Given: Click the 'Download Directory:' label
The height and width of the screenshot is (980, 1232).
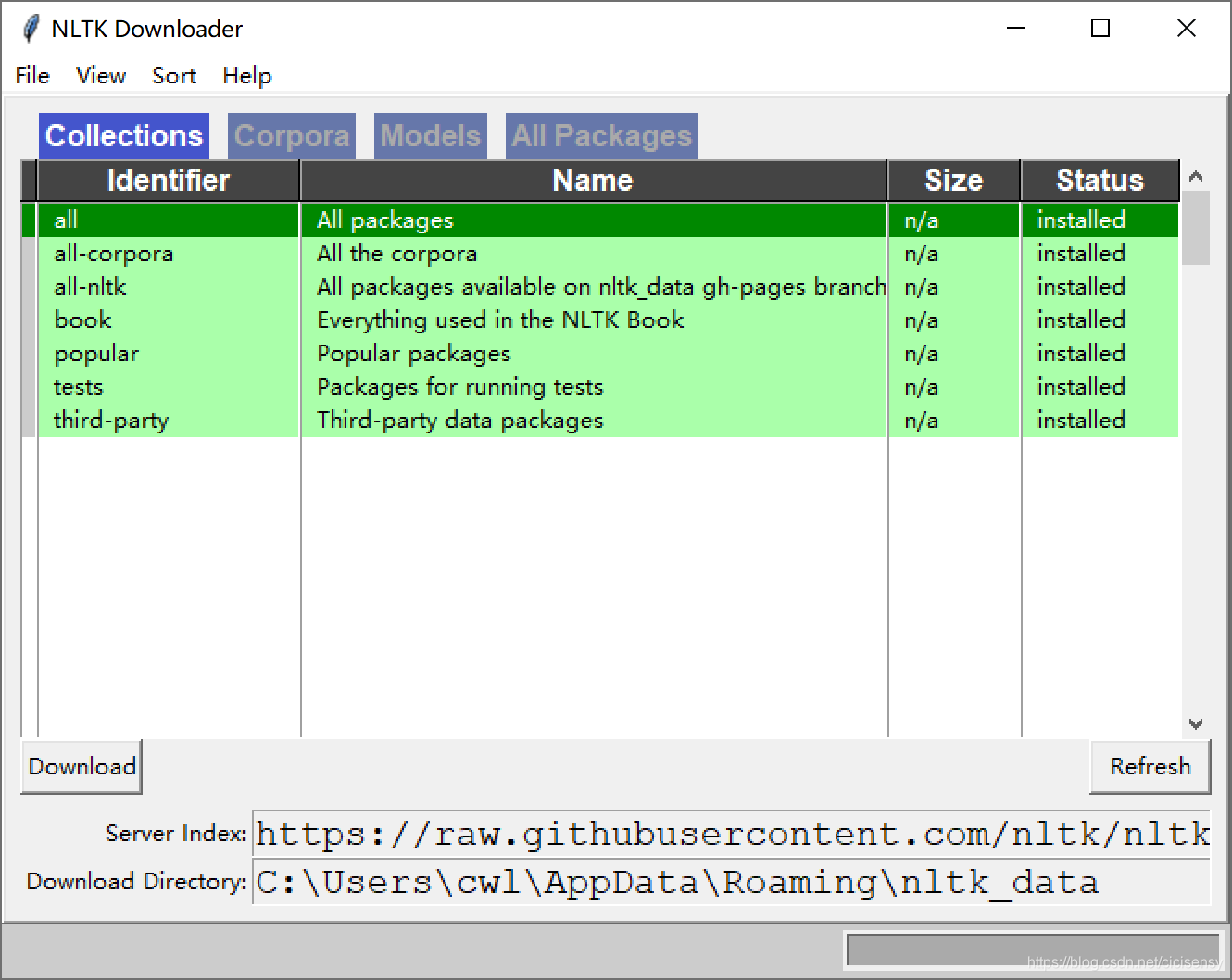Looking at the screenshot, I should (x=137, y=882).
